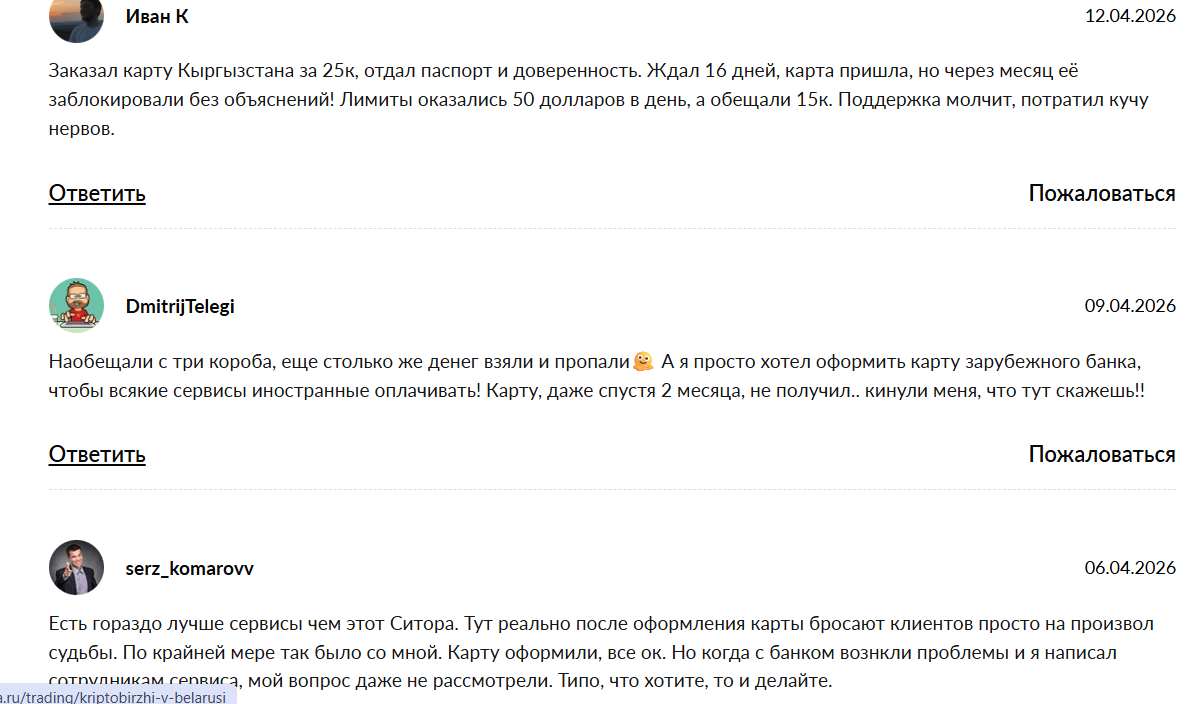Select the username Иван К
Image resolution: width=1197 pixels, height=704 pixels.
156,16
